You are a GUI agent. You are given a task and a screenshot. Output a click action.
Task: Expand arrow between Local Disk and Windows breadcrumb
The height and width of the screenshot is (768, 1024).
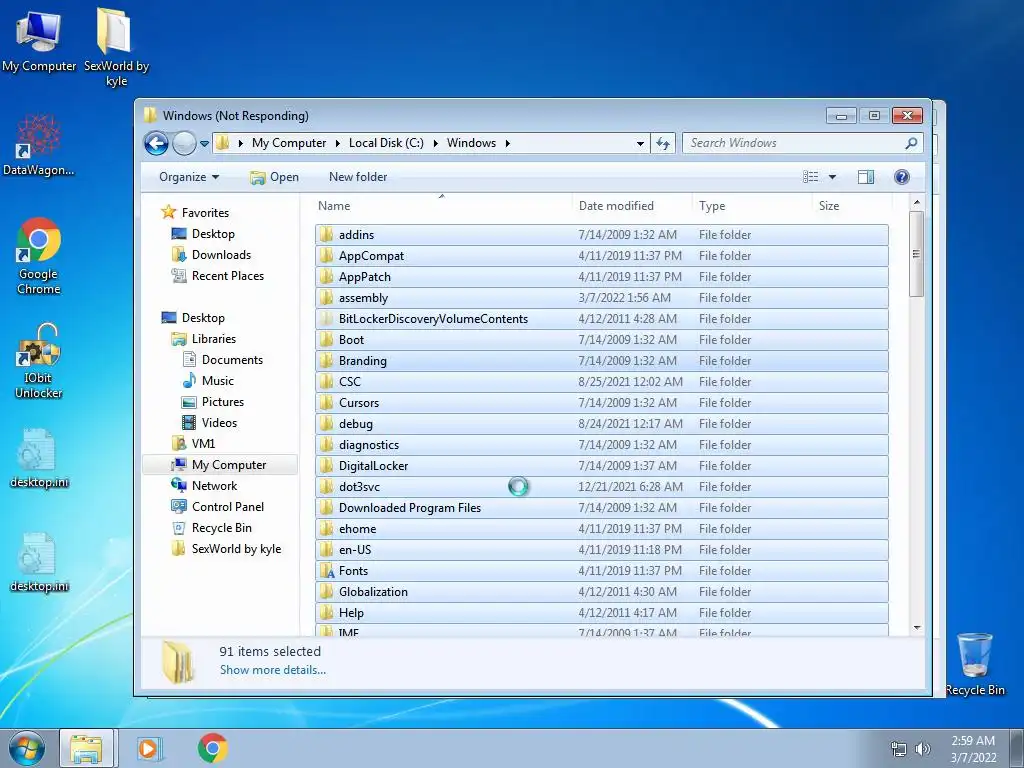(x=436, y=143)
